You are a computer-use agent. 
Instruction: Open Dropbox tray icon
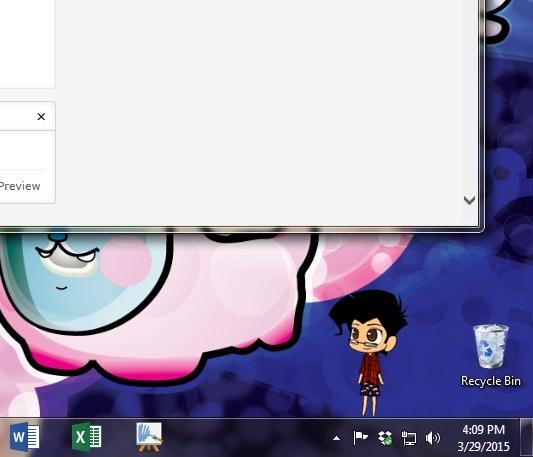point(385,438)
